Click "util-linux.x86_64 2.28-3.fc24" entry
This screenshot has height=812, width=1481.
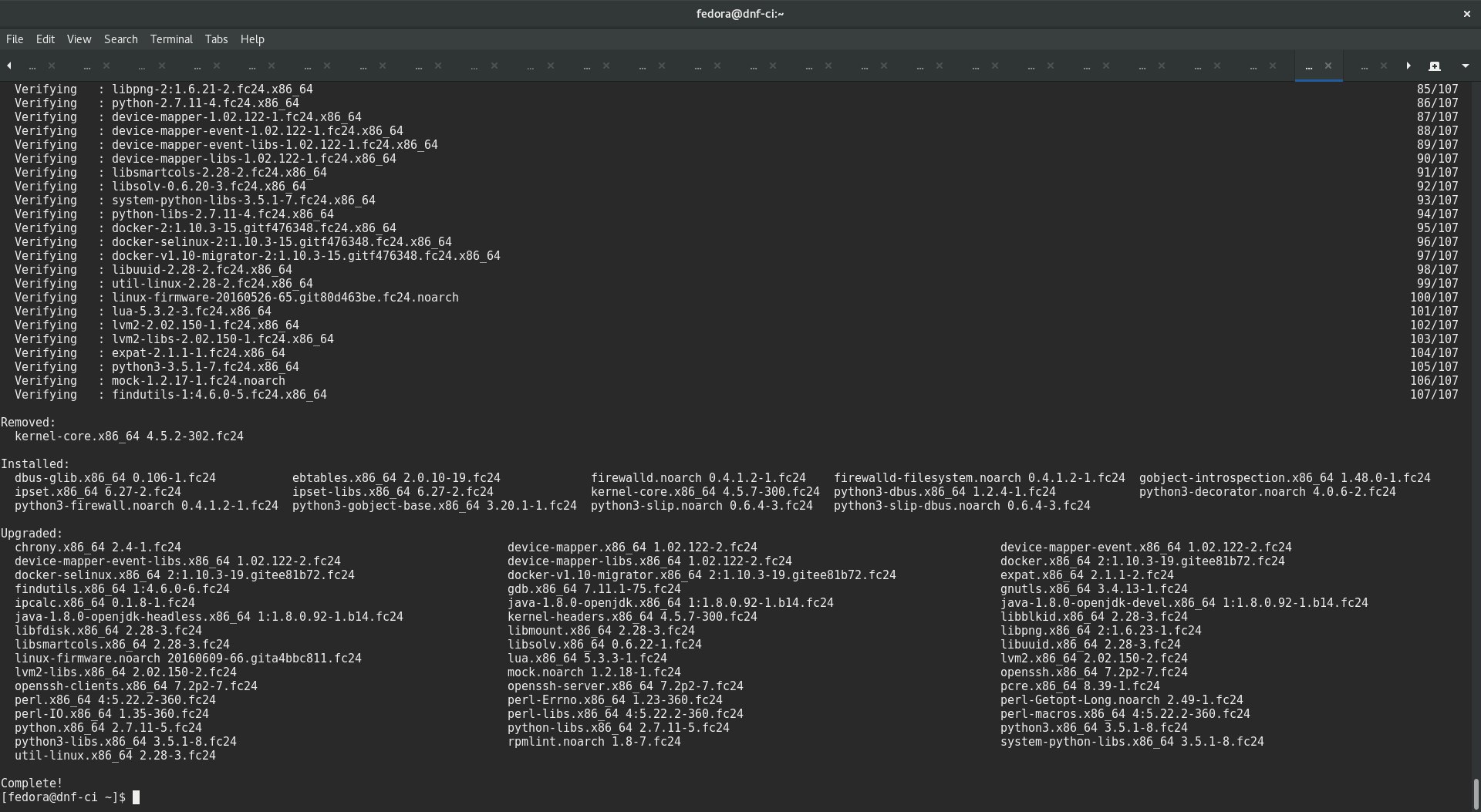coord(115,756)
